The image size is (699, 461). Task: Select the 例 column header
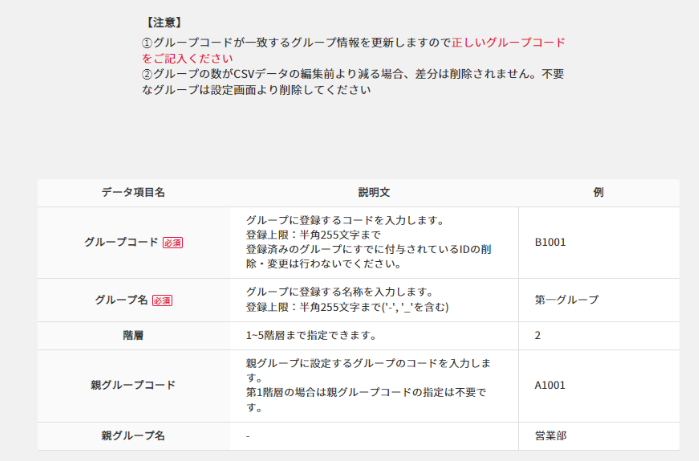598,192
